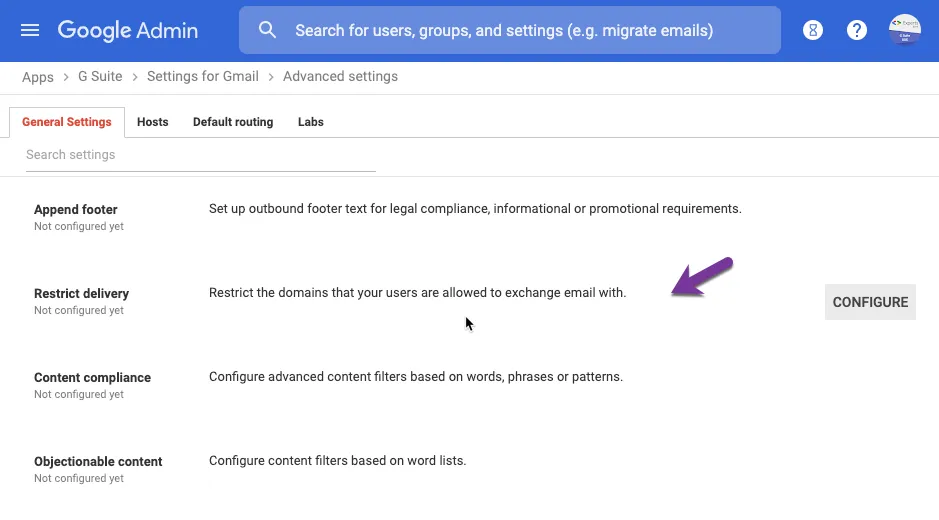Click the Append footer description text

coord(475,208)
